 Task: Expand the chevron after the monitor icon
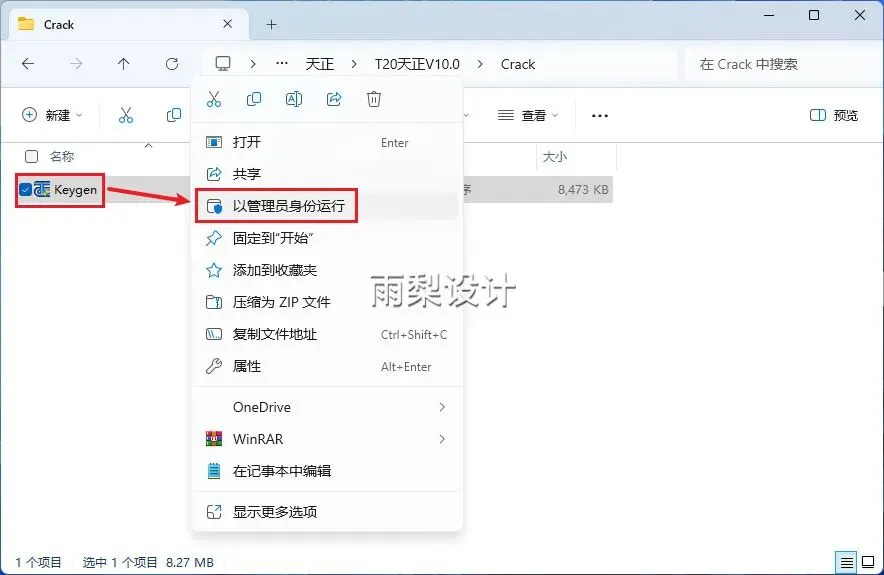[x=253, y=64]
